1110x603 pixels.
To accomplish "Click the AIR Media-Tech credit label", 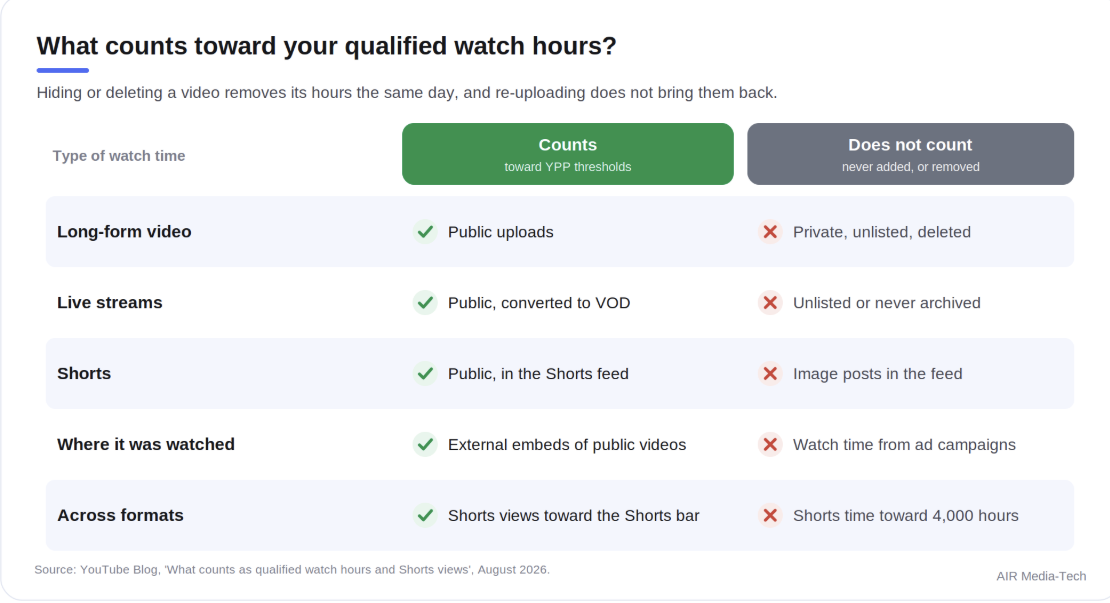I will click(x=1041, y=576).
